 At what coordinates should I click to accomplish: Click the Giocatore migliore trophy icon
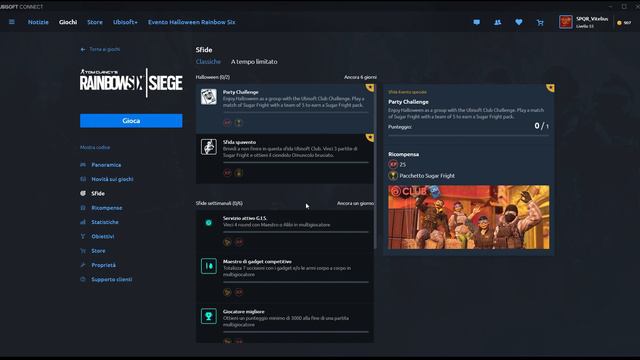click(x=209, y=316)
